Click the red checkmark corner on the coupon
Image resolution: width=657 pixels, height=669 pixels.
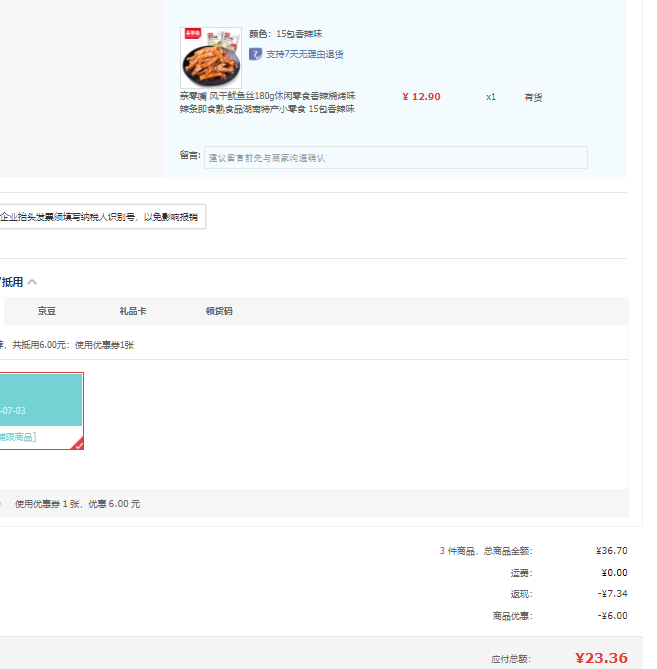coord(78,444)
